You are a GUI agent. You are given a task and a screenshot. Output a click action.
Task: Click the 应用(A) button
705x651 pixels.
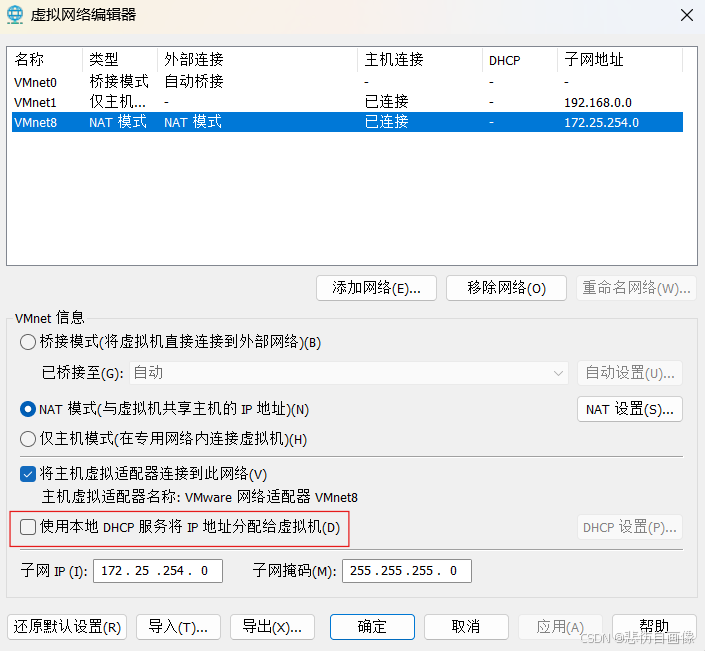[x=560, y=627]
